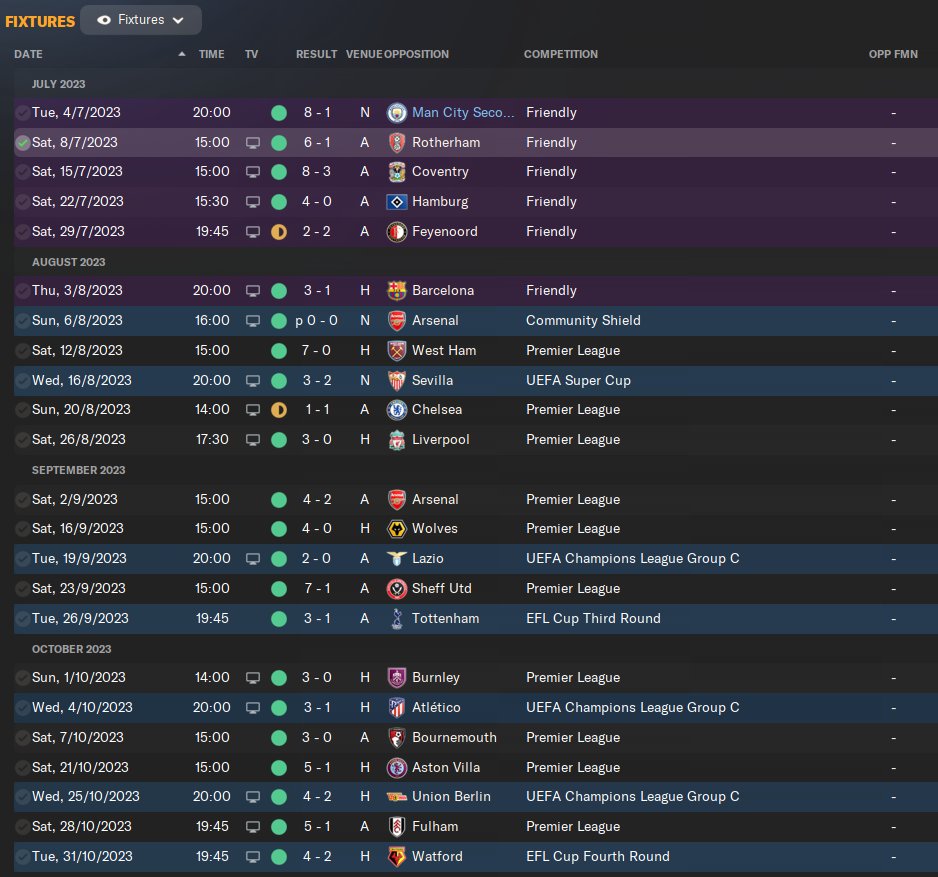
Task: Open the Man City Seco... team link
Action: (x=463, y=113)
